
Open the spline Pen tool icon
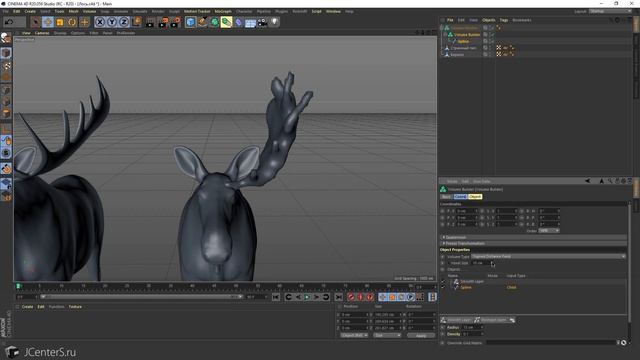202,22
